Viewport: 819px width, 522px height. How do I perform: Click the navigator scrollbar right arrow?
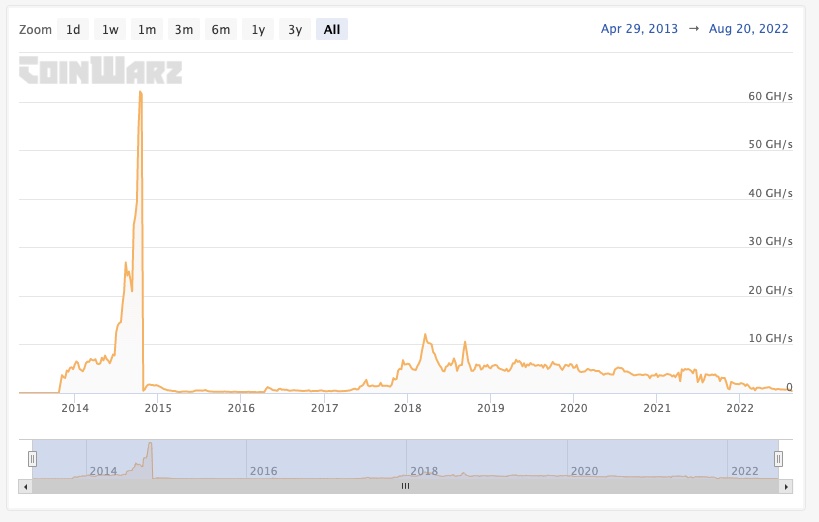(786, 486)
